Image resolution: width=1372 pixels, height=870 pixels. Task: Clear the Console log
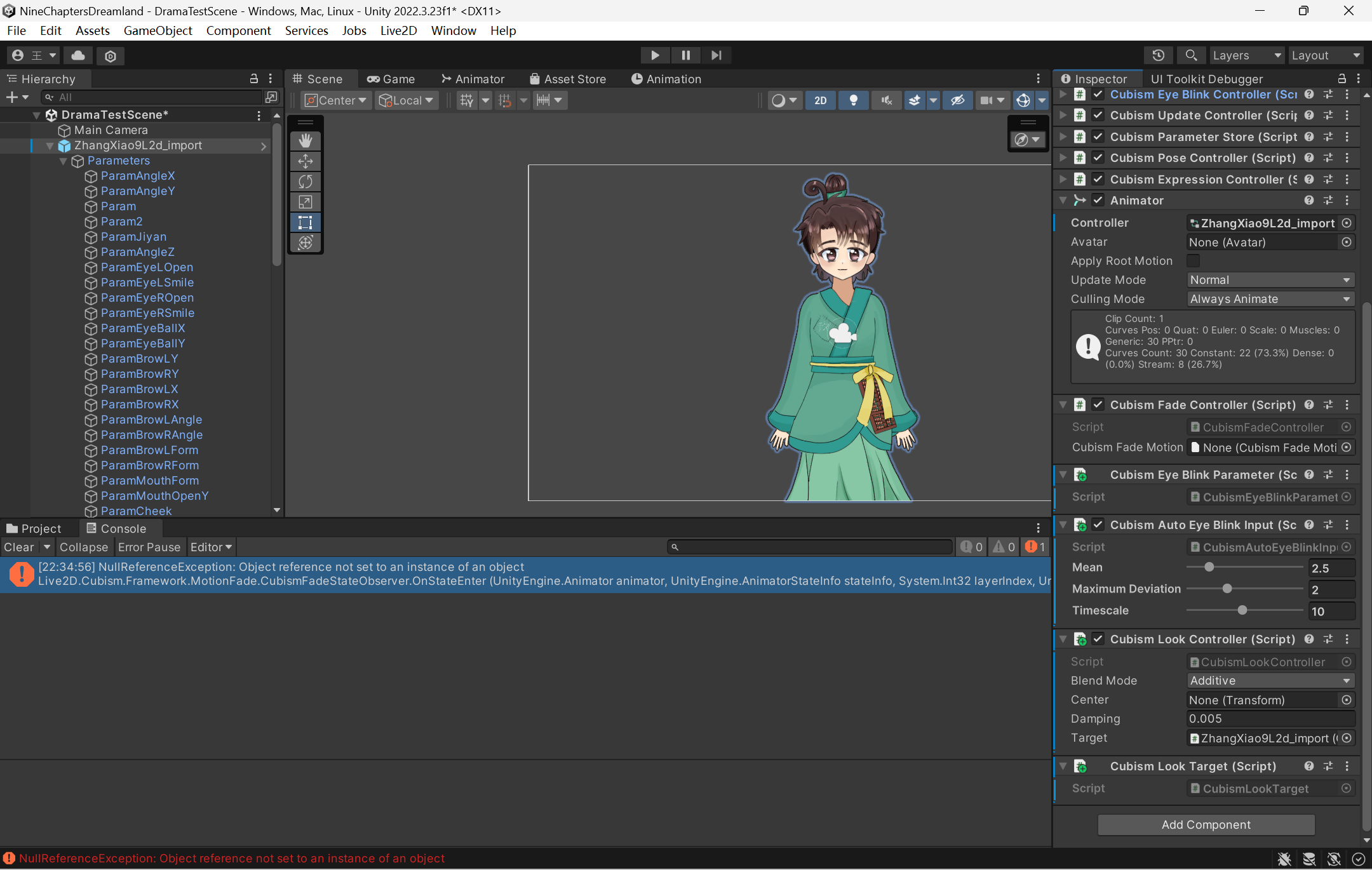coord(19,547)
